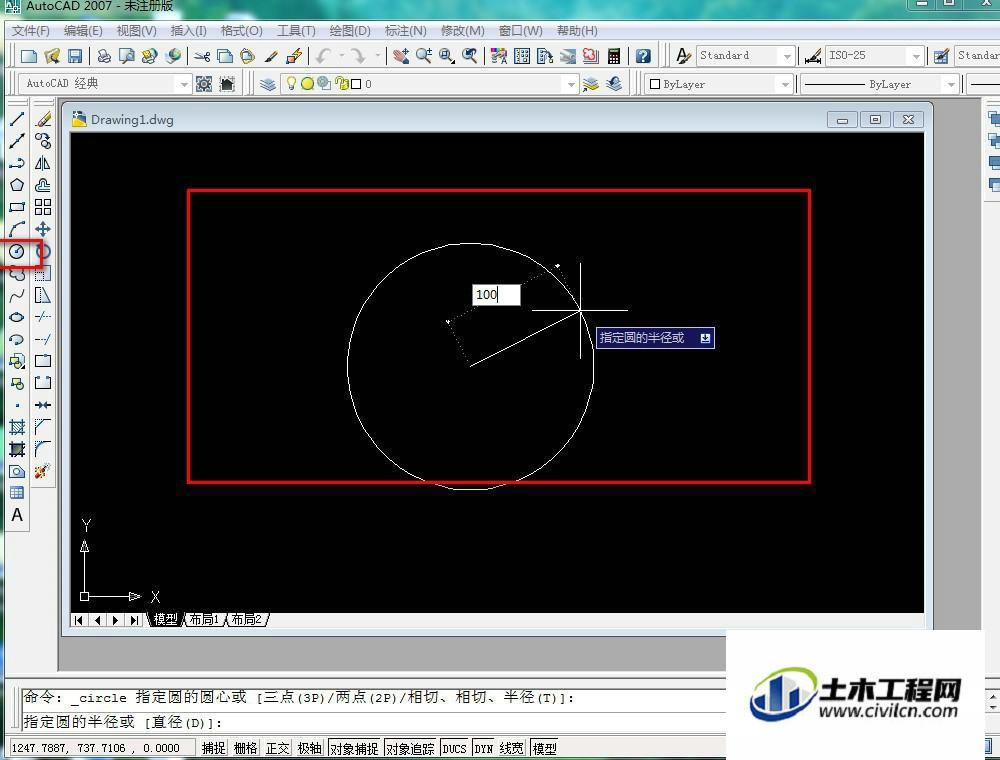Select the Offset modify tool
Image resolution: width=1000 pixels, height=760 pixels.
coord(43,185)
